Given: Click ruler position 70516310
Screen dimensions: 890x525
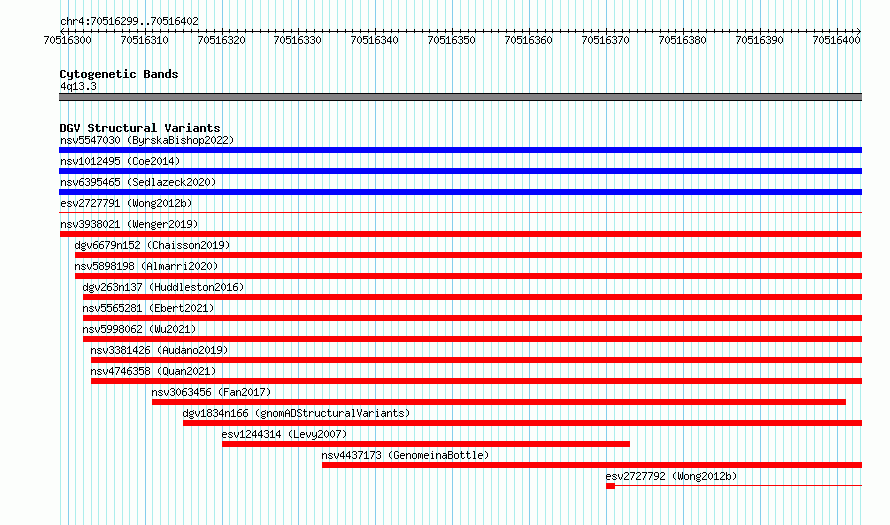Looking at the screenshot, I should 145,40.
